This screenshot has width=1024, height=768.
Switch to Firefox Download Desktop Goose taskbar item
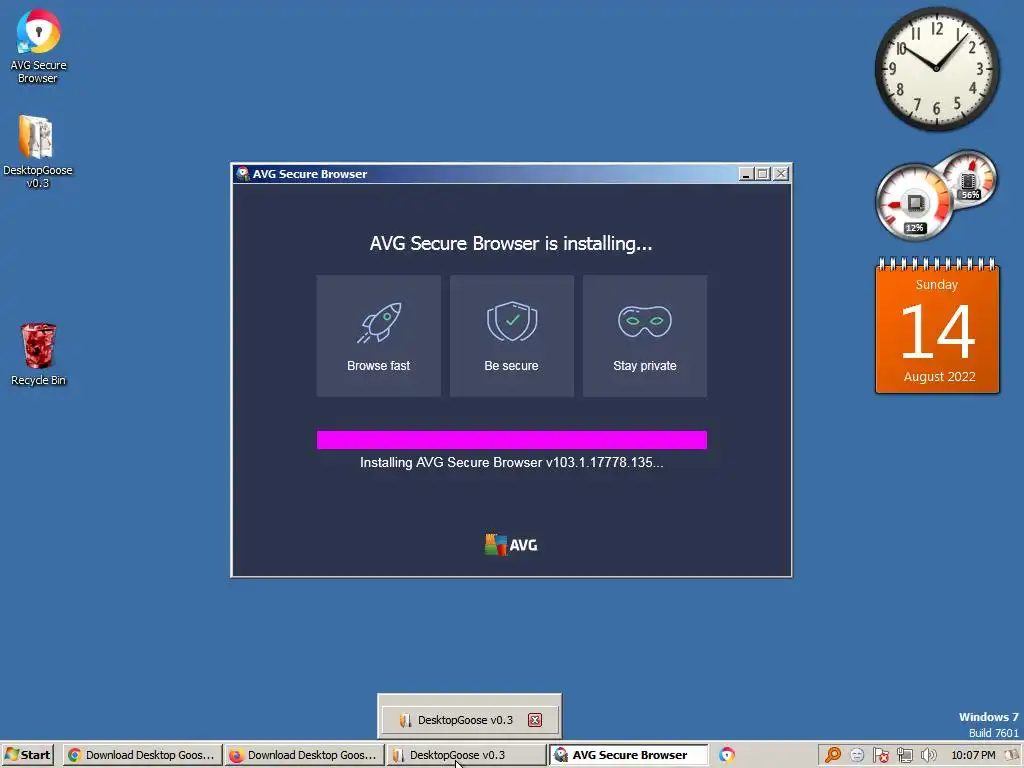tap(304, 755)
